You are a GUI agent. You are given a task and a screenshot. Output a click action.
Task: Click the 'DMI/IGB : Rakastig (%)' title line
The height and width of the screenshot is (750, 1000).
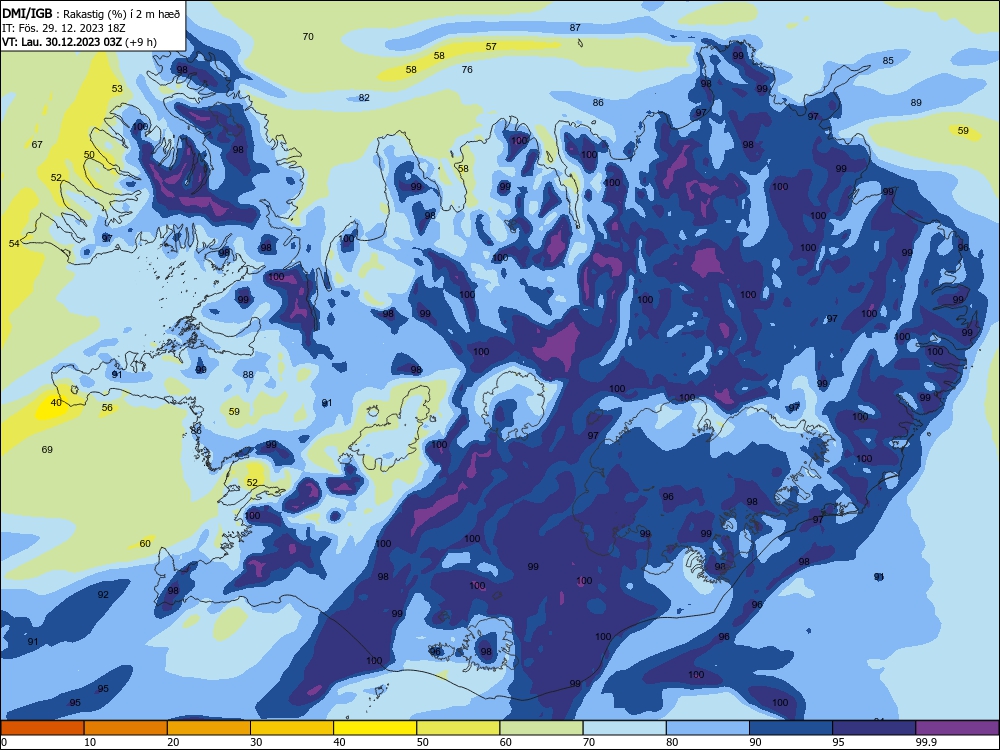91,14
